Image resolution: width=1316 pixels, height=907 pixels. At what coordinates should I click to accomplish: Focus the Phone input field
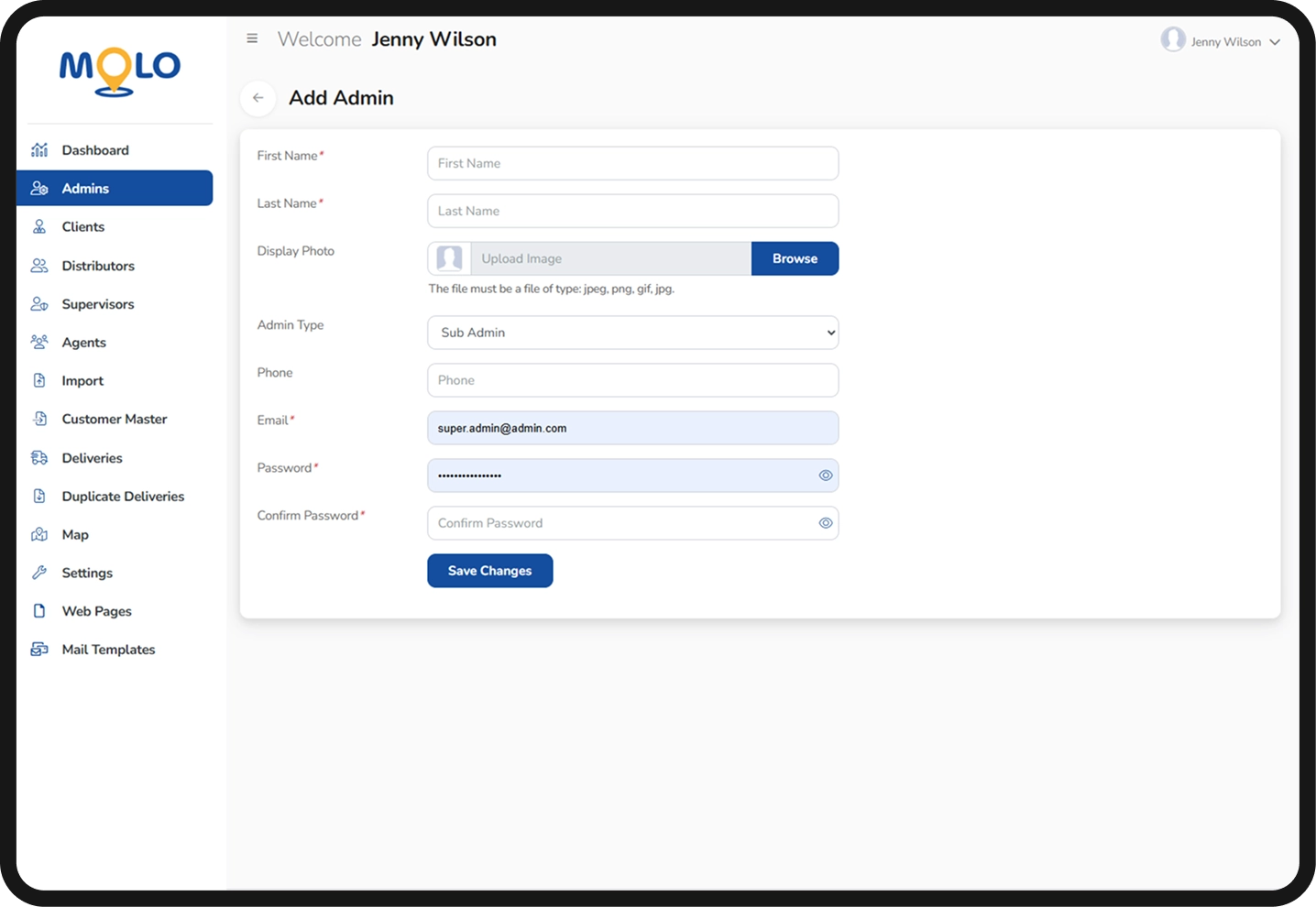click(x=633, y=380)
